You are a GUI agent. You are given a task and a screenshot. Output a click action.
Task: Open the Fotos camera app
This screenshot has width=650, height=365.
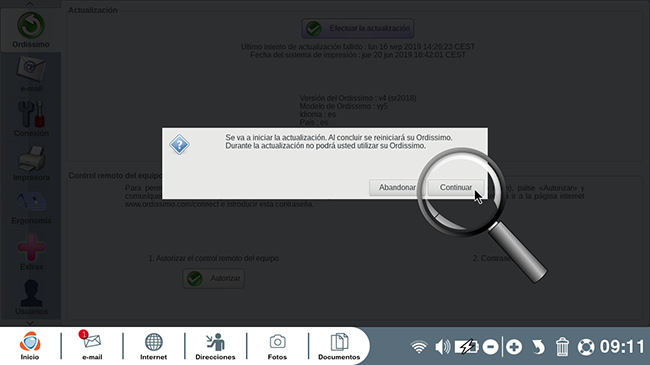277,346
